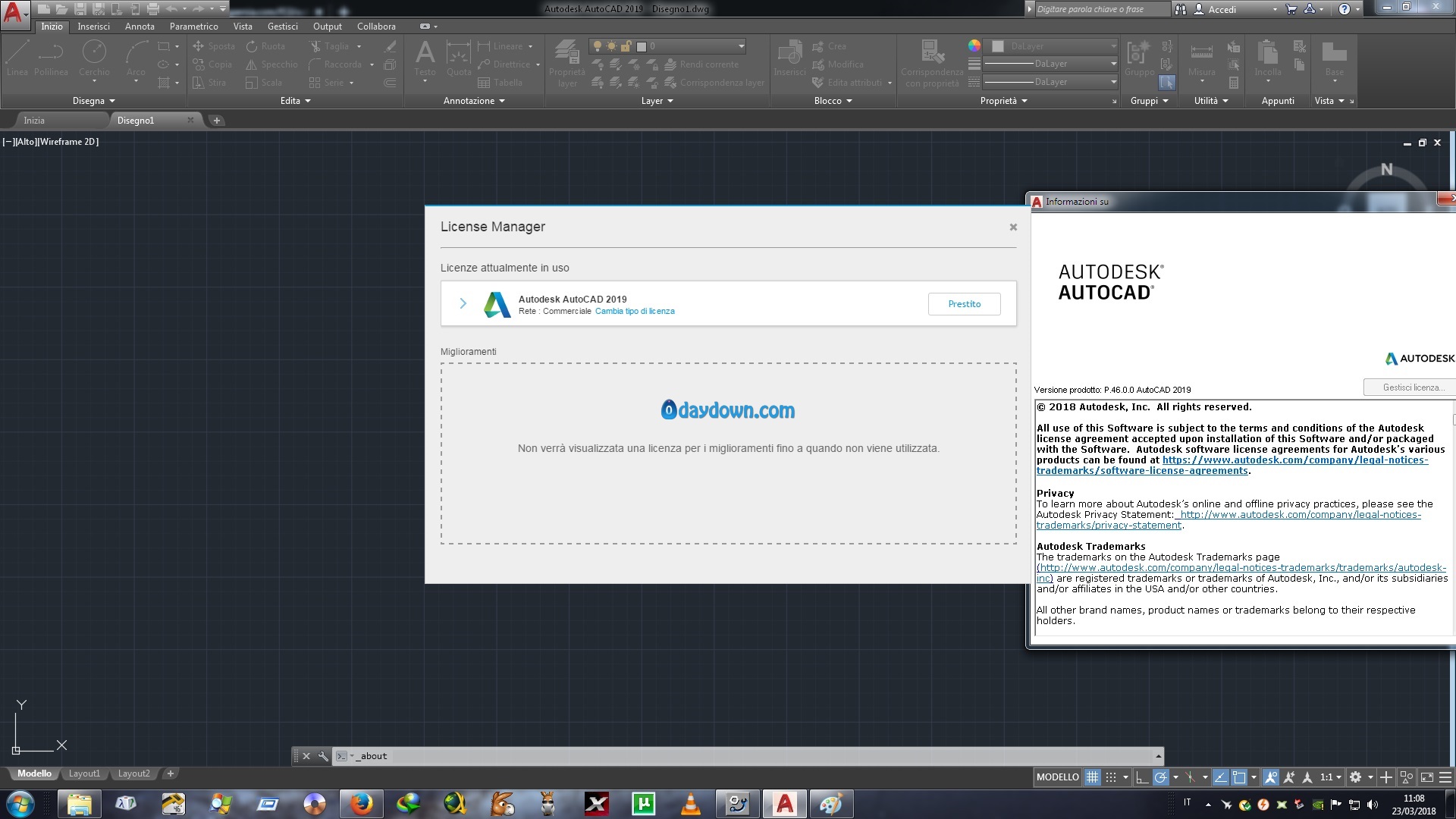Click the Help question mark icon

pos(1344,9)
